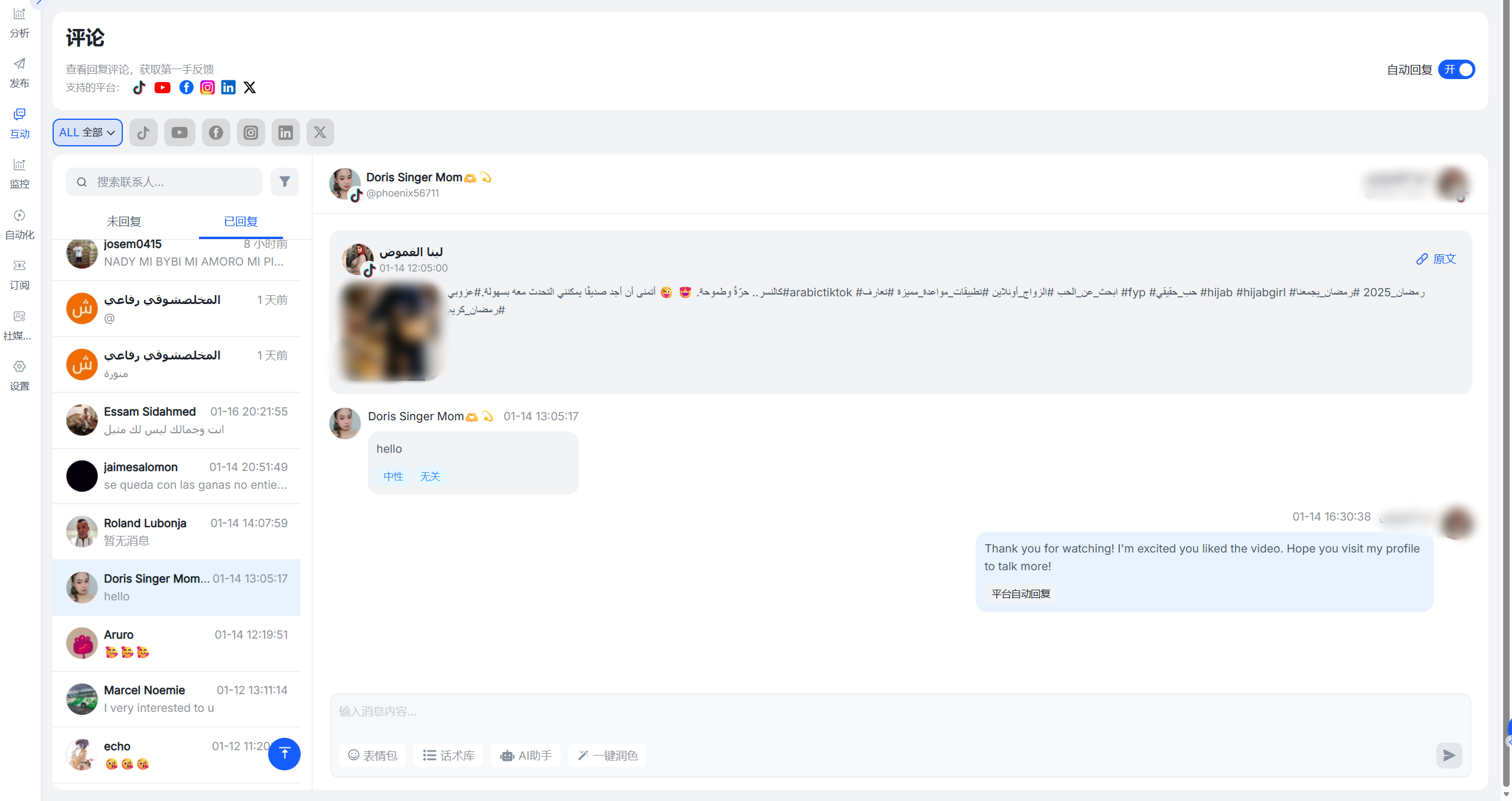Expand the collapsed sidebar chevron
Screen dimensions: 1512x801
click(x=38, y=2)
